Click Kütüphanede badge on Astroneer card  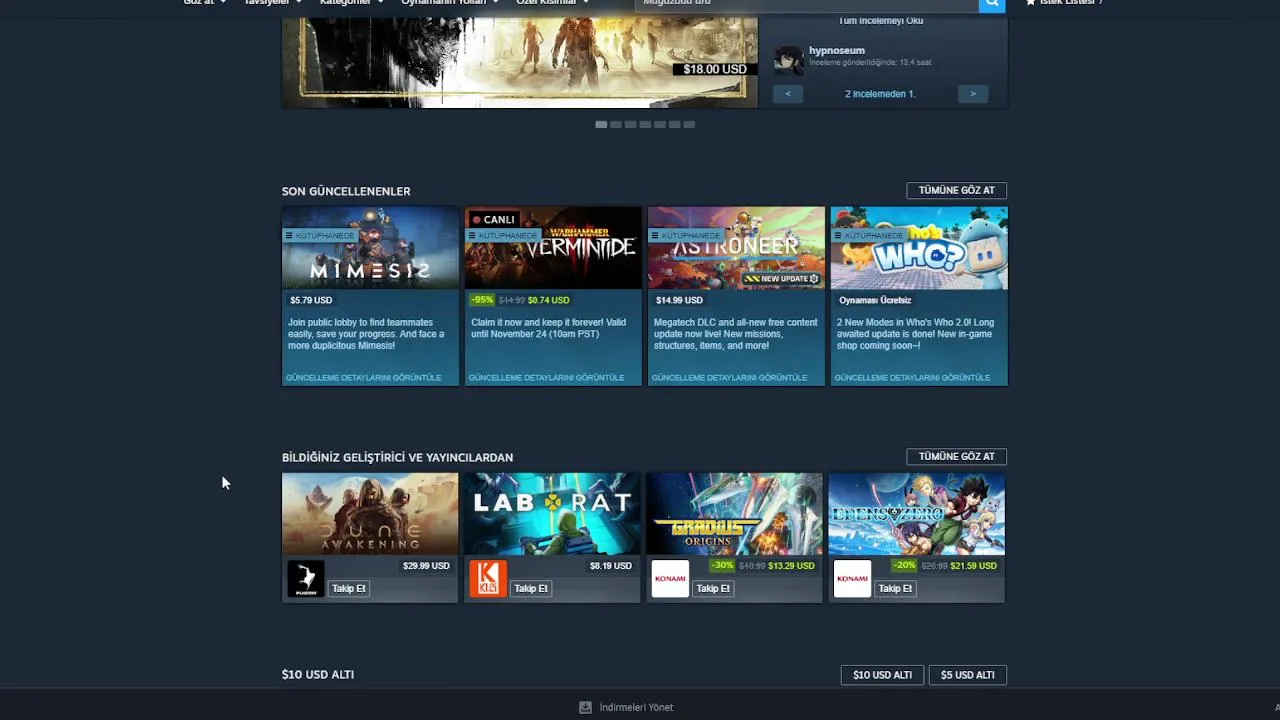coord(686,236)
